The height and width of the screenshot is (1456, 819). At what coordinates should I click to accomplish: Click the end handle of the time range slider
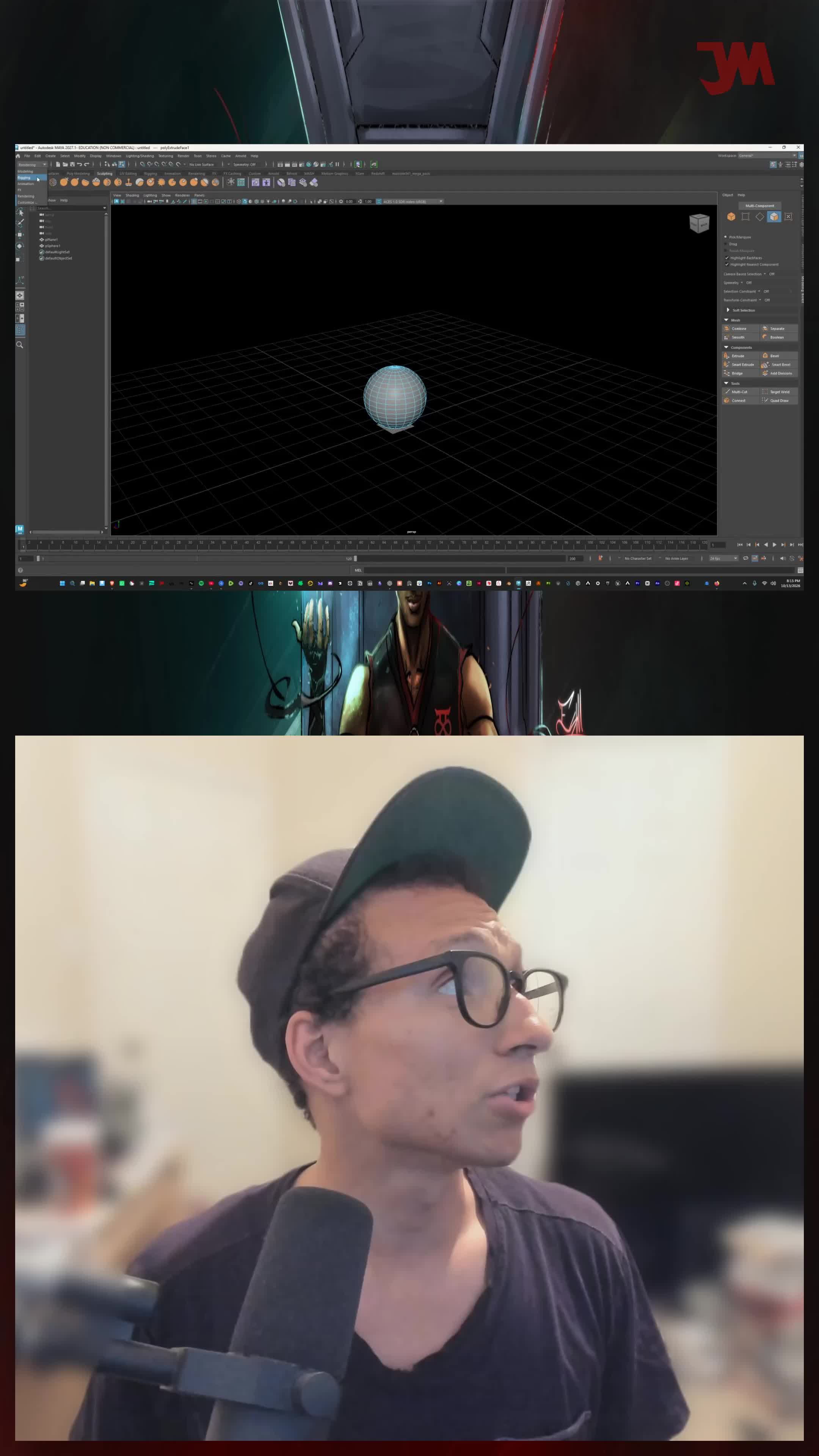[x=355, y=559]
